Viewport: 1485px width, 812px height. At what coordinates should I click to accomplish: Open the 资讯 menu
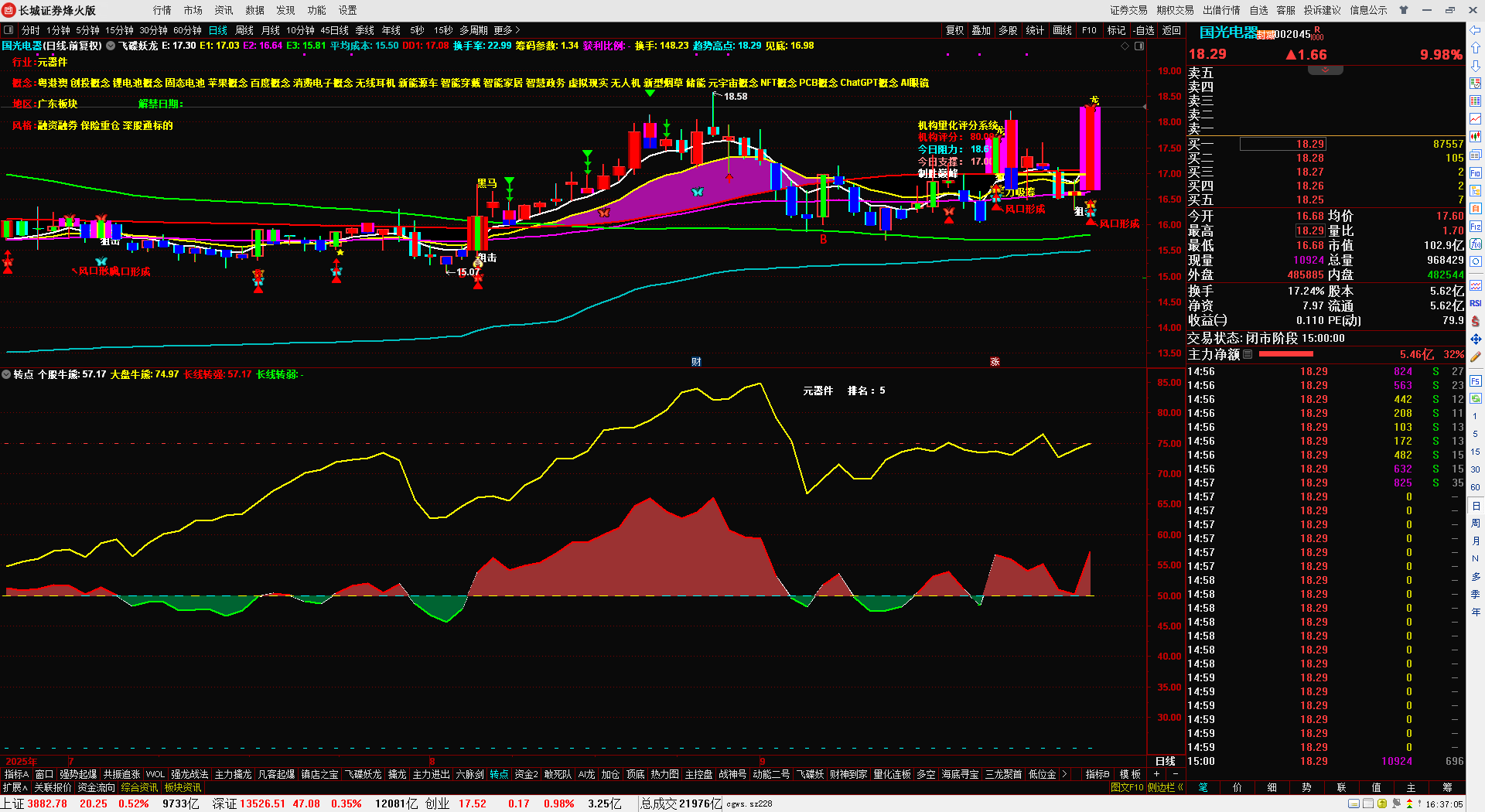[224, 10]
